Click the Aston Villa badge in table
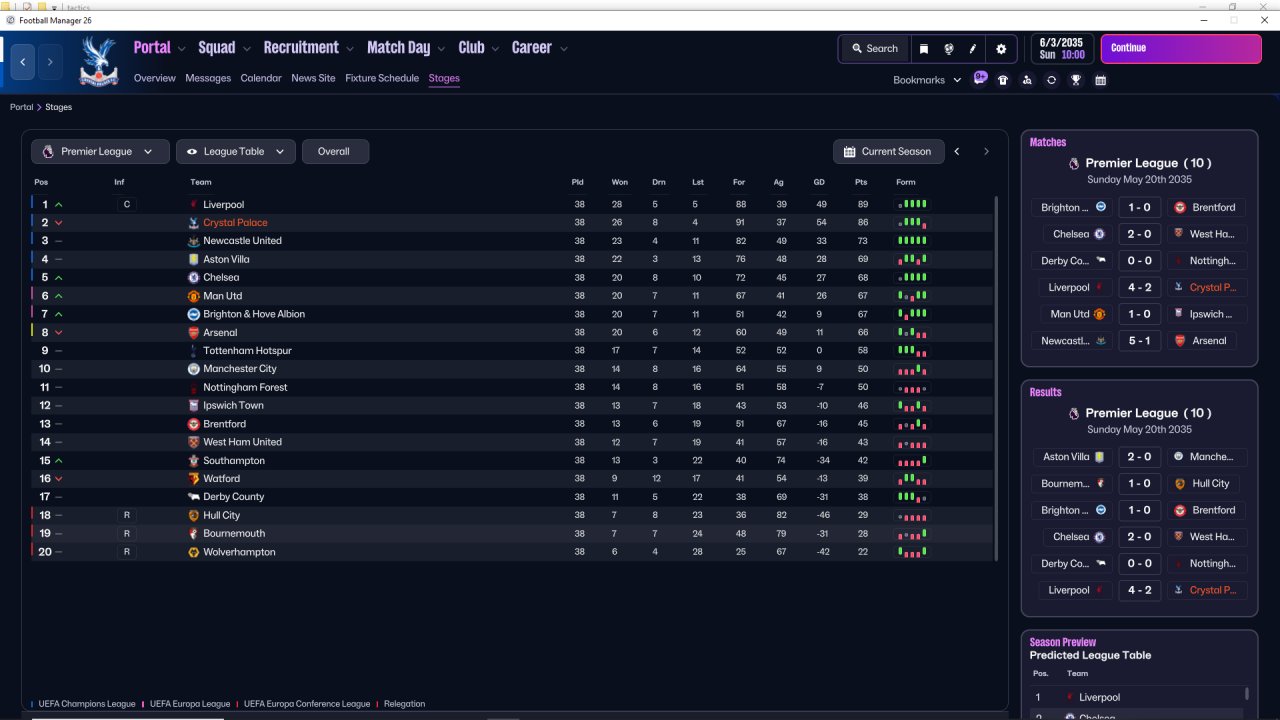 [194, 259]
